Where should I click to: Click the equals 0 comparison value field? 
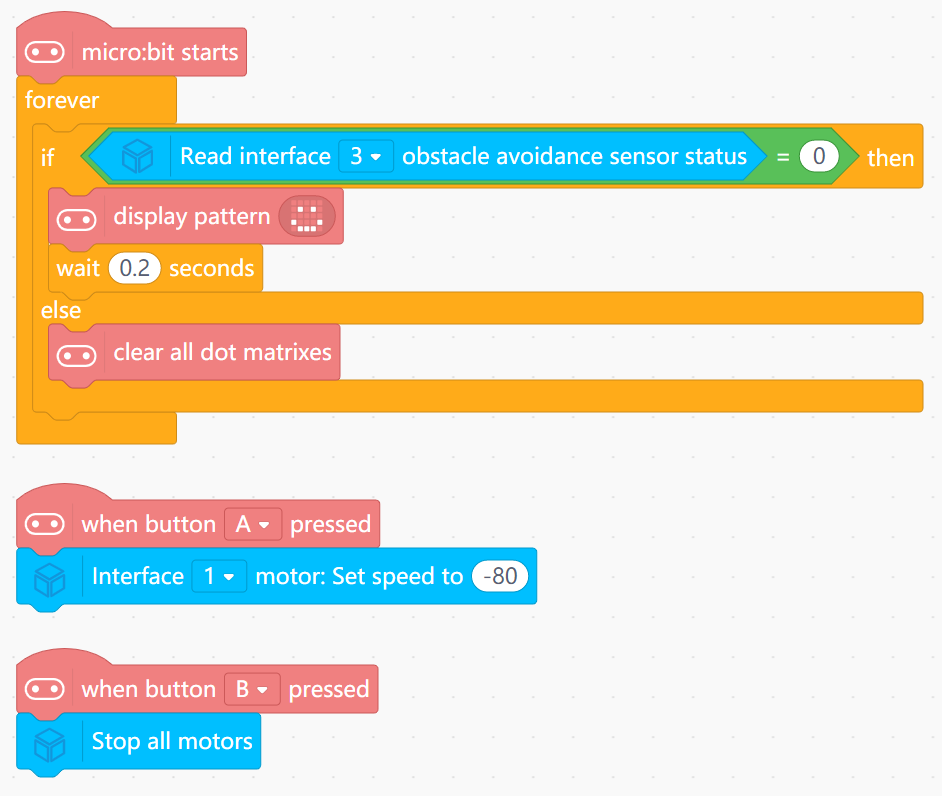click(x=818, y=157)
